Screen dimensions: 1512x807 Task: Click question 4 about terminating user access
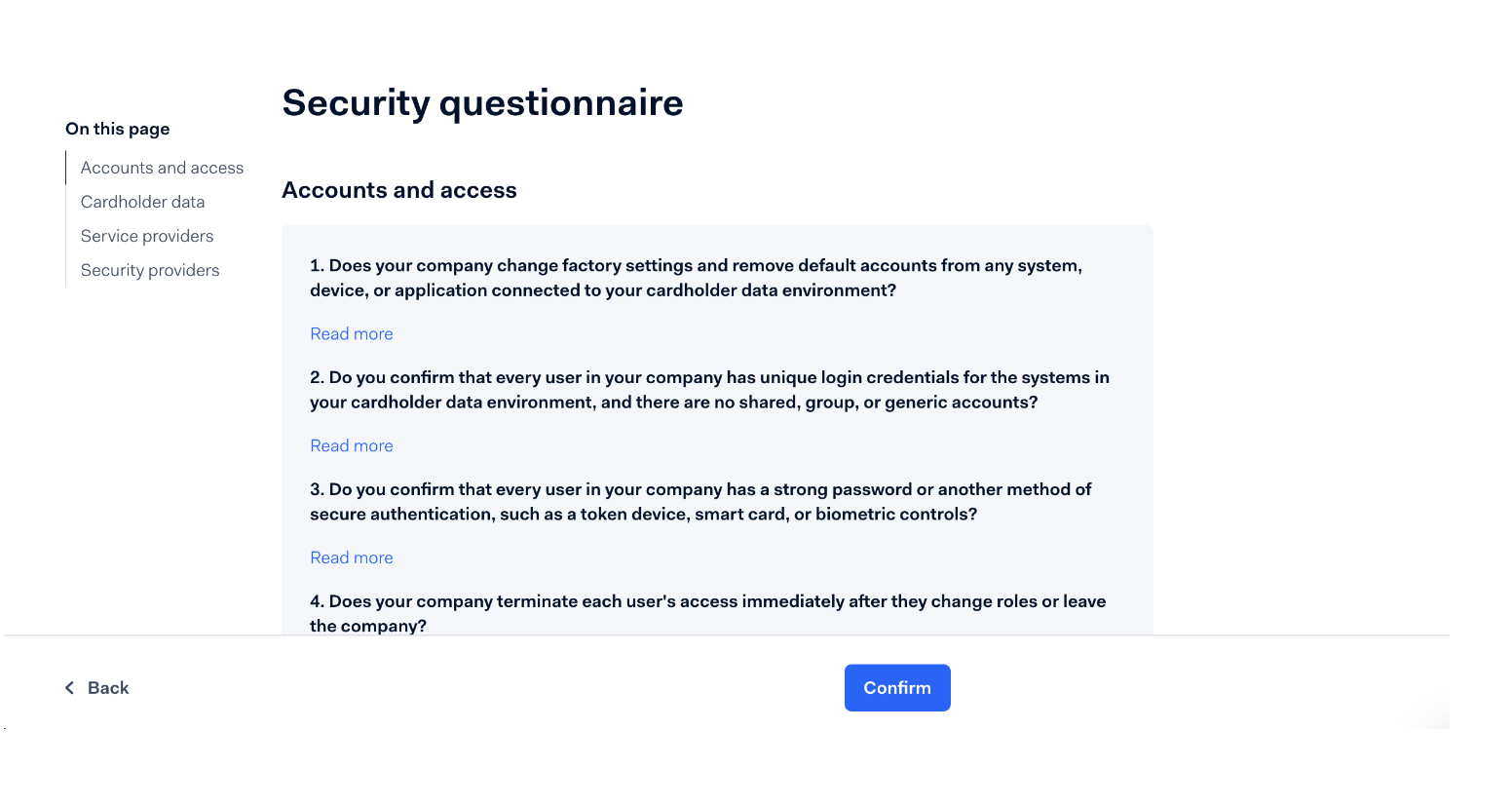[707, 613]
